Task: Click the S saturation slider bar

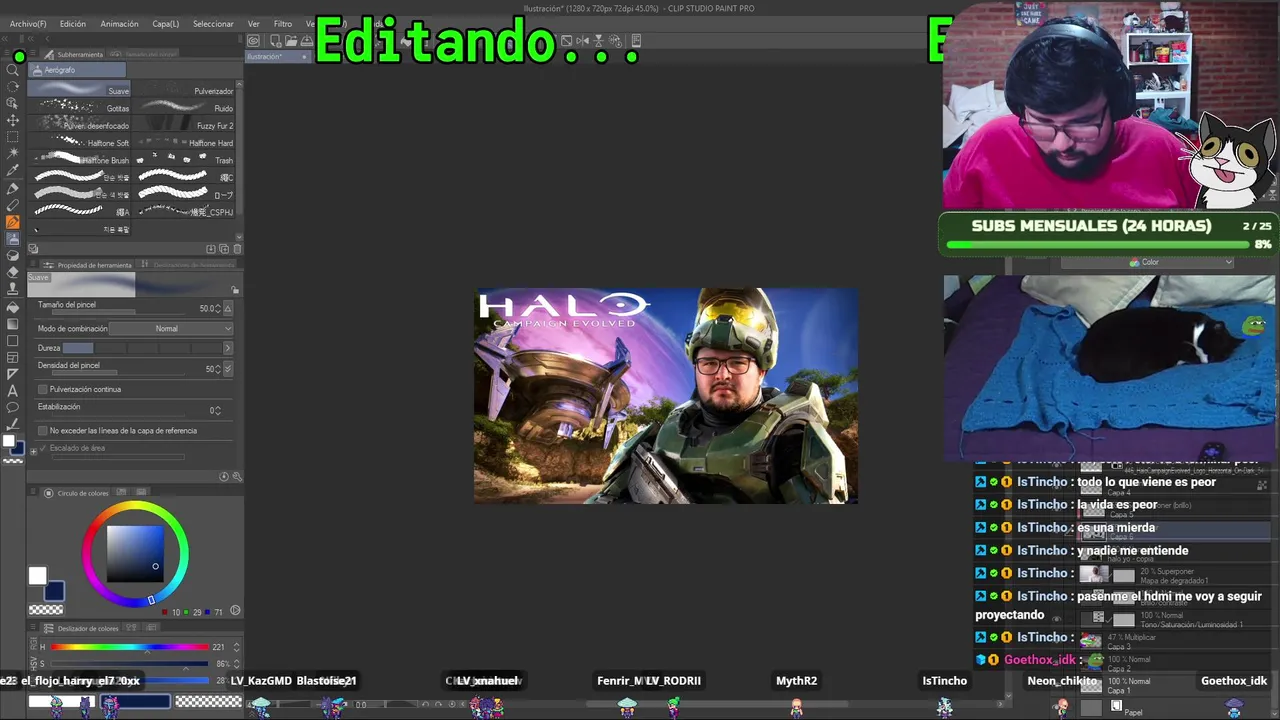Action: coord(130,664)
